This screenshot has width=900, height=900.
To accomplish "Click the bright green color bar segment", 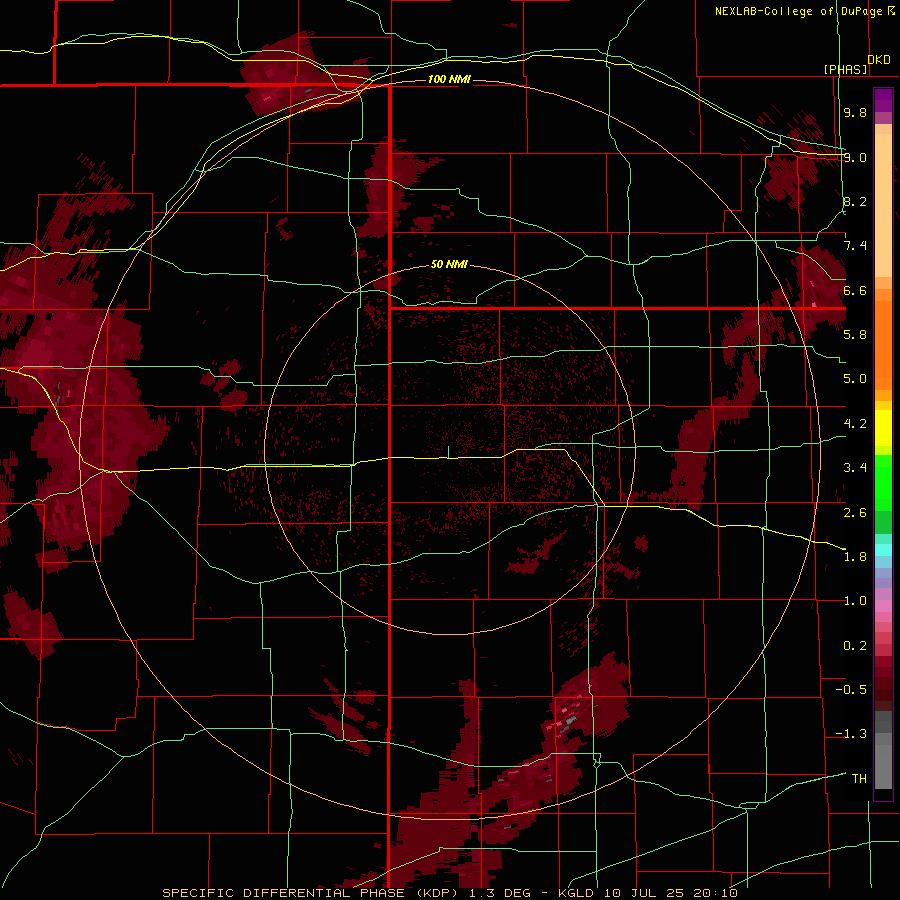I will click(883, 485).
